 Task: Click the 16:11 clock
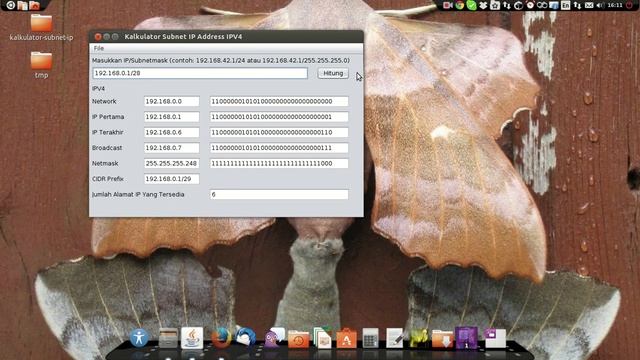tap(614, 5)
